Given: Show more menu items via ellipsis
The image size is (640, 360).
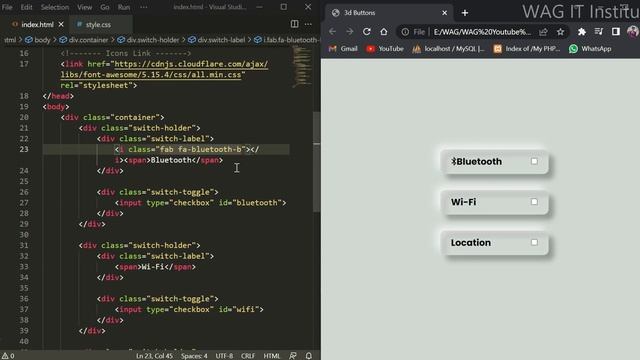Looking at the screenshot, I should pyautogui.click(x=144, y=7).
